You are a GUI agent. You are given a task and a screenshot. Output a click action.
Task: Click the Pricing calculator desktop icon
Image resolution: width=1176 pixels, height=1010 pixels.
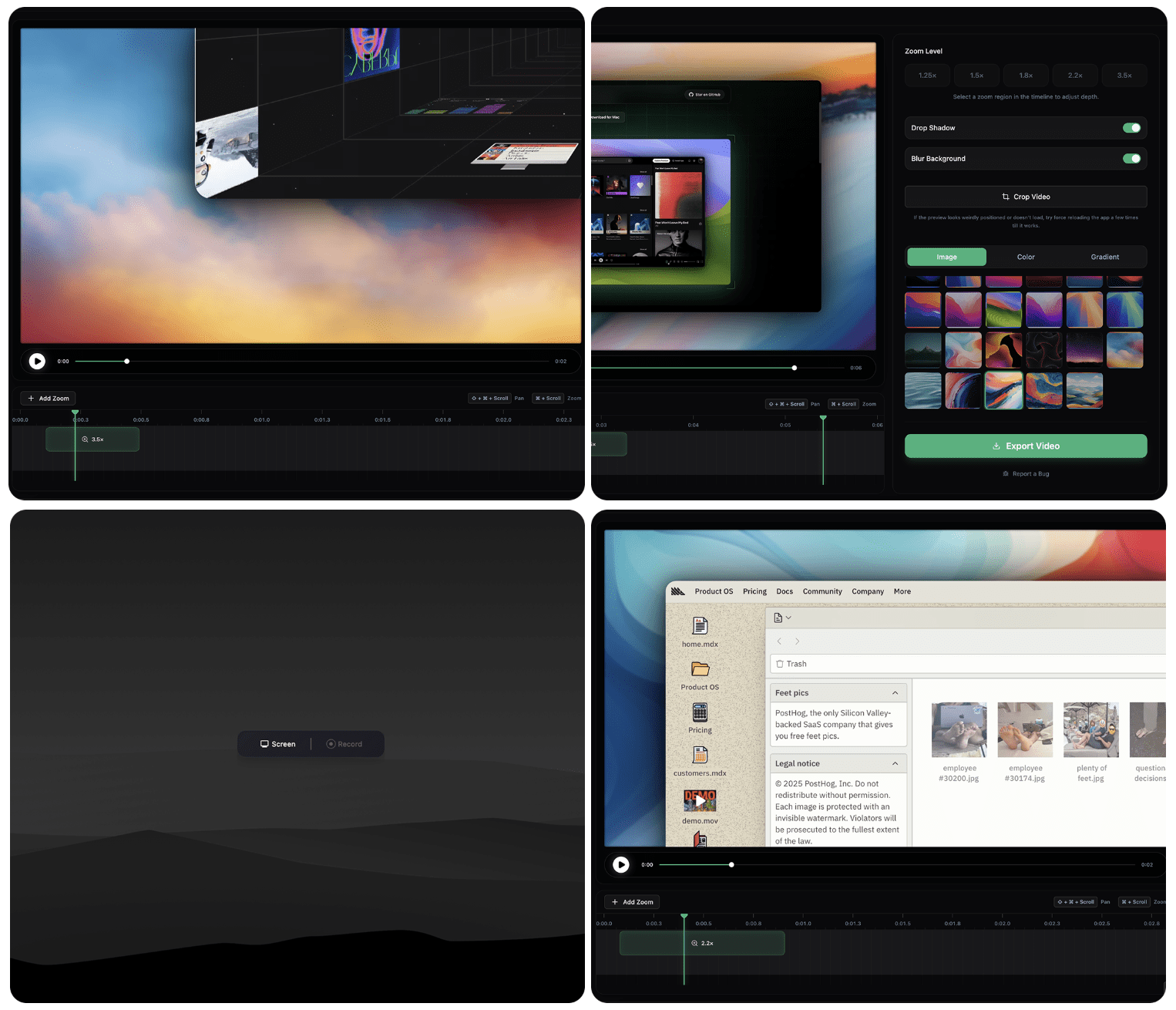click(x=700, y=712)
